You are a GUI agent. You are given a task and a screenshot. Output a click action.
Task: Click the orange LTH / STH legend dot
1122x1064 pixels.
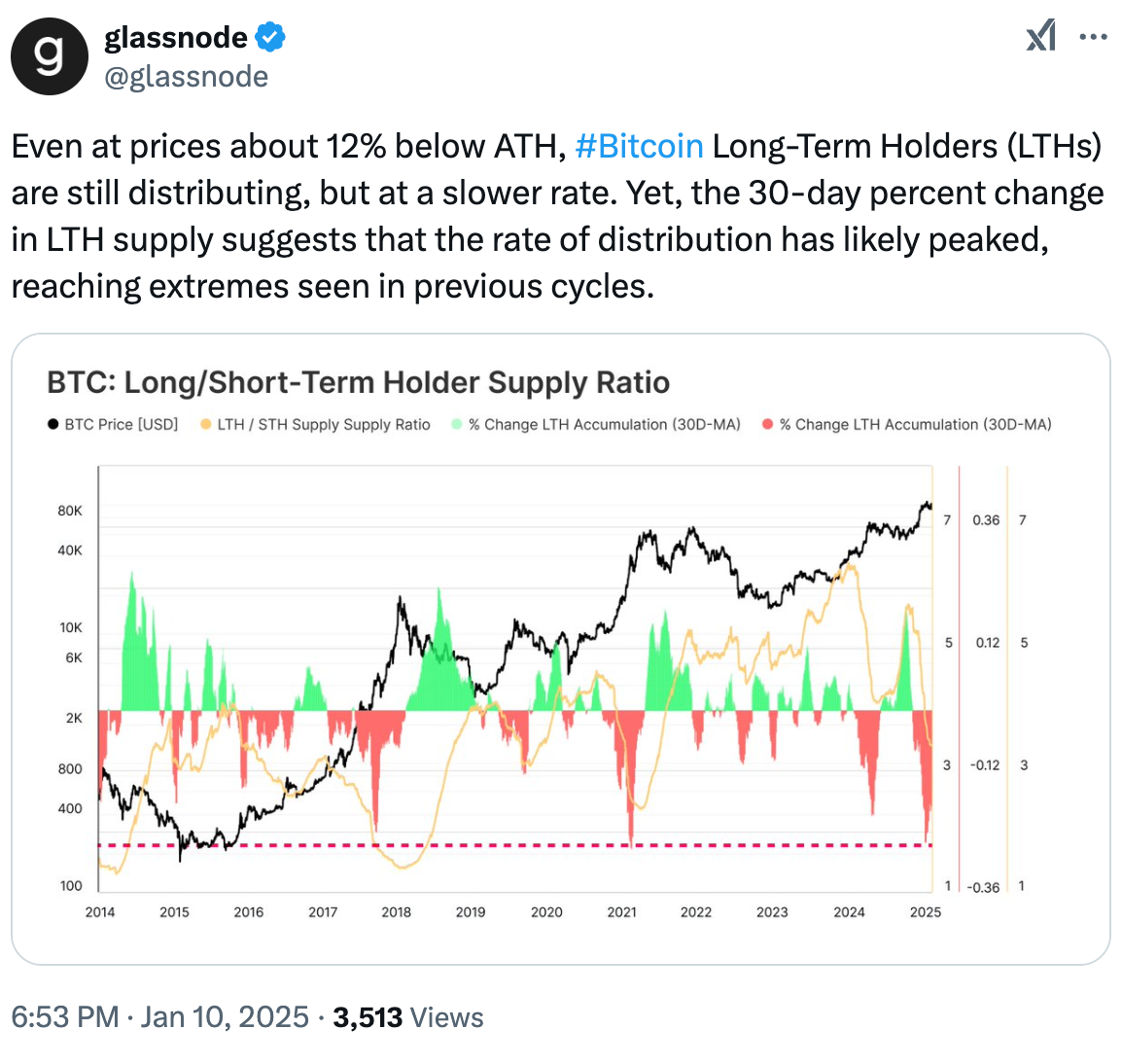205,425
